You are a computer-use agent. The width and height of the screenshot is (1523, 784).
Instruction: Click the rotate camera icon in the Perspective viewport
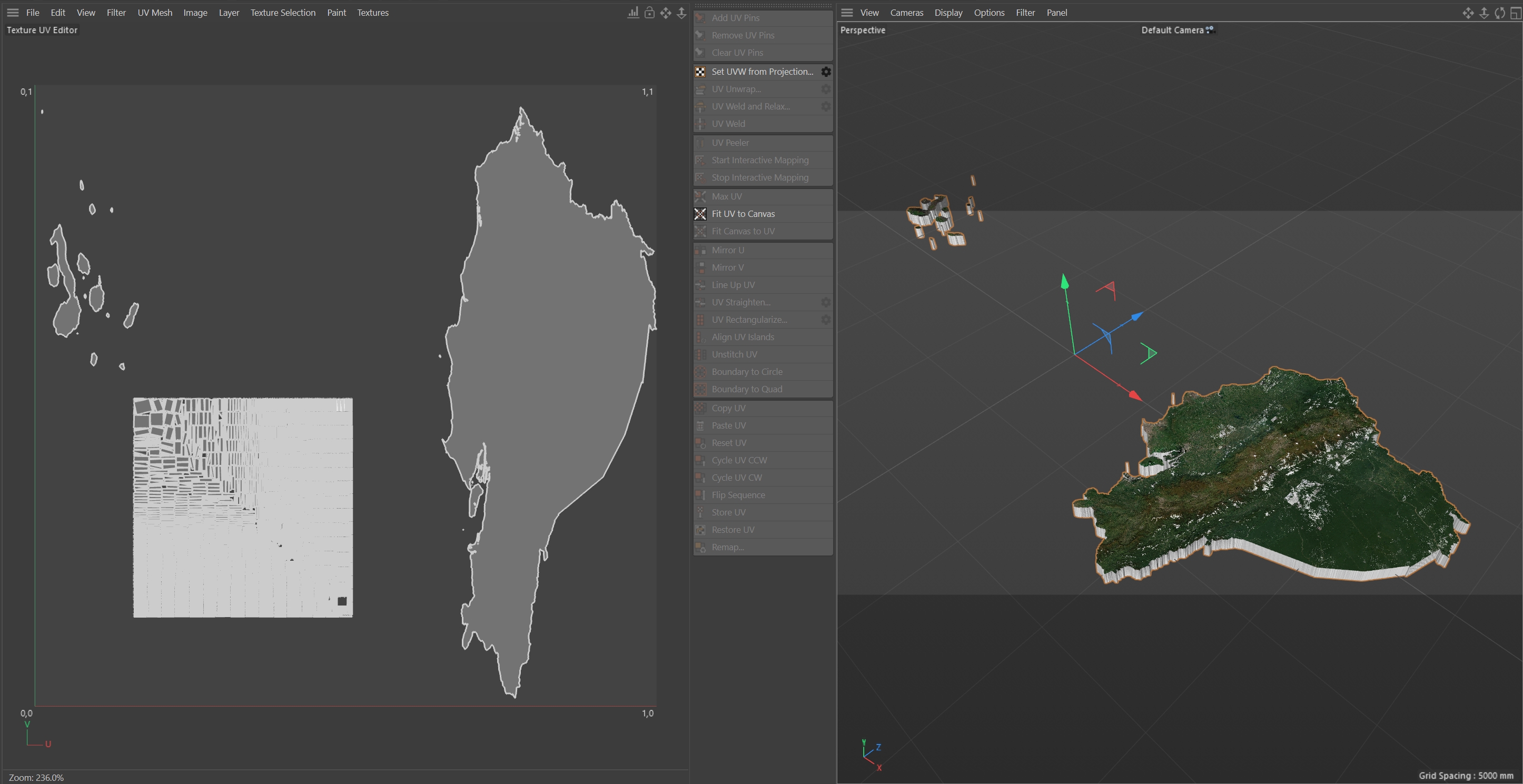point(1500,13)
